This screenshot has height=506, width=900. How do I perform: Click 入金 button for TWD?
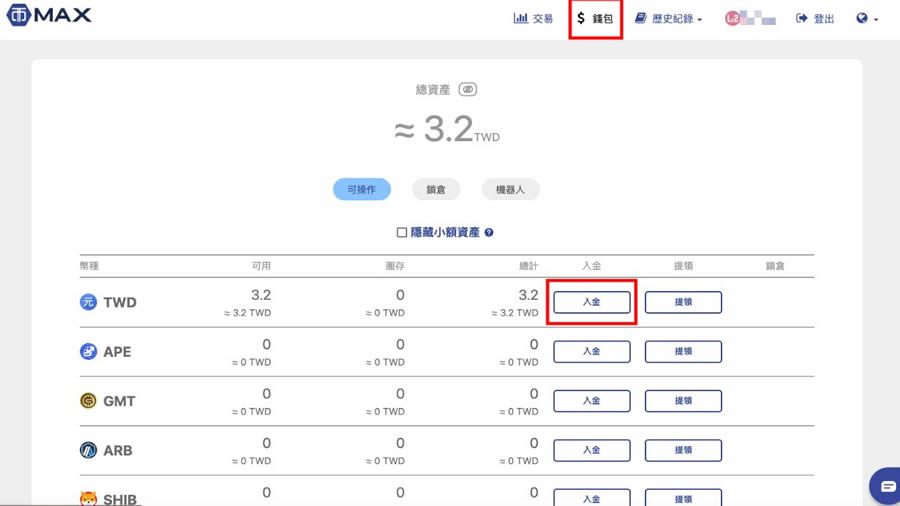pyautogui.click(x=592, y=302)
